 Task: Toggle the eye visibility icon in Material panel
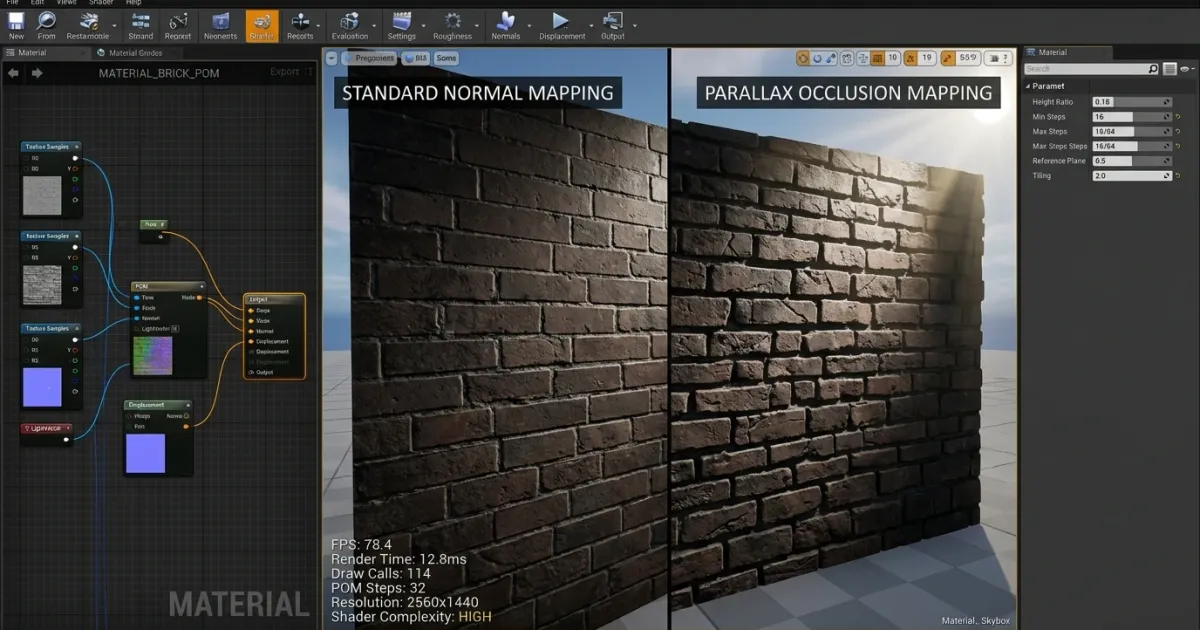(x=1183, y=69)
